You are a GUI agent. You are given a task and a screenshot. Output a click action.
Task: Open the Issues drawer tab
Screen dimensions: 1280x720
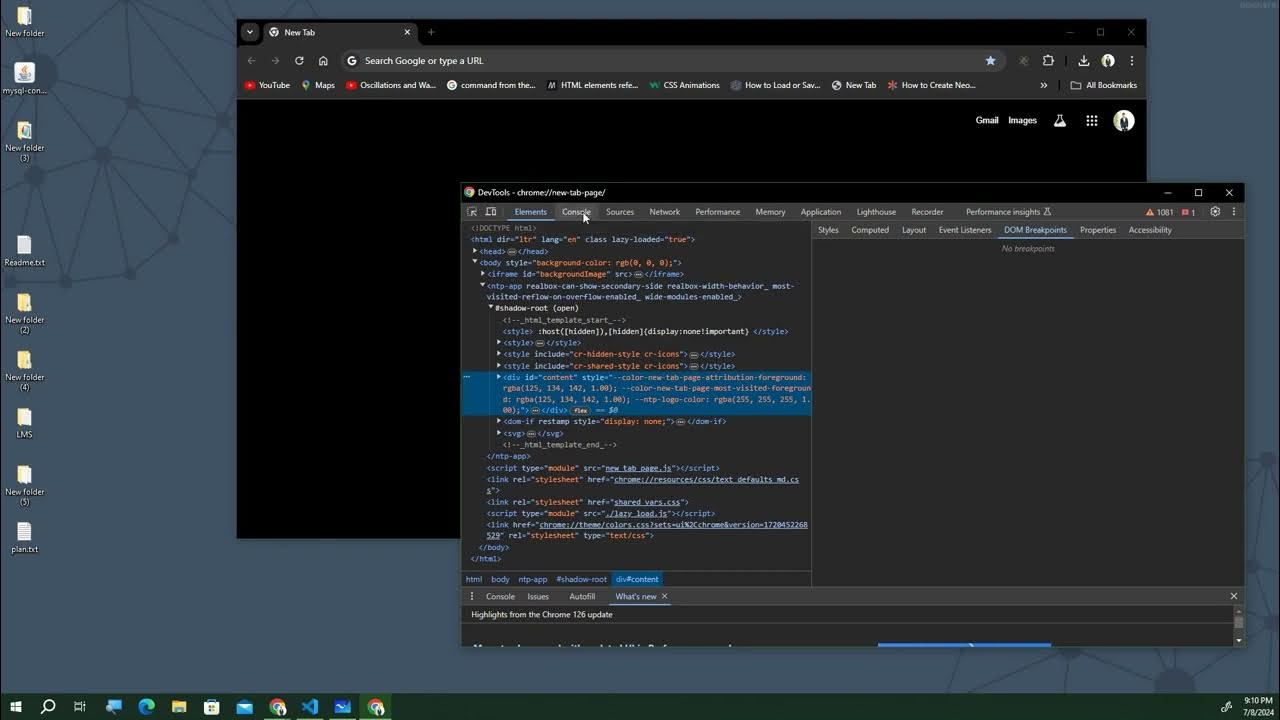538,596
